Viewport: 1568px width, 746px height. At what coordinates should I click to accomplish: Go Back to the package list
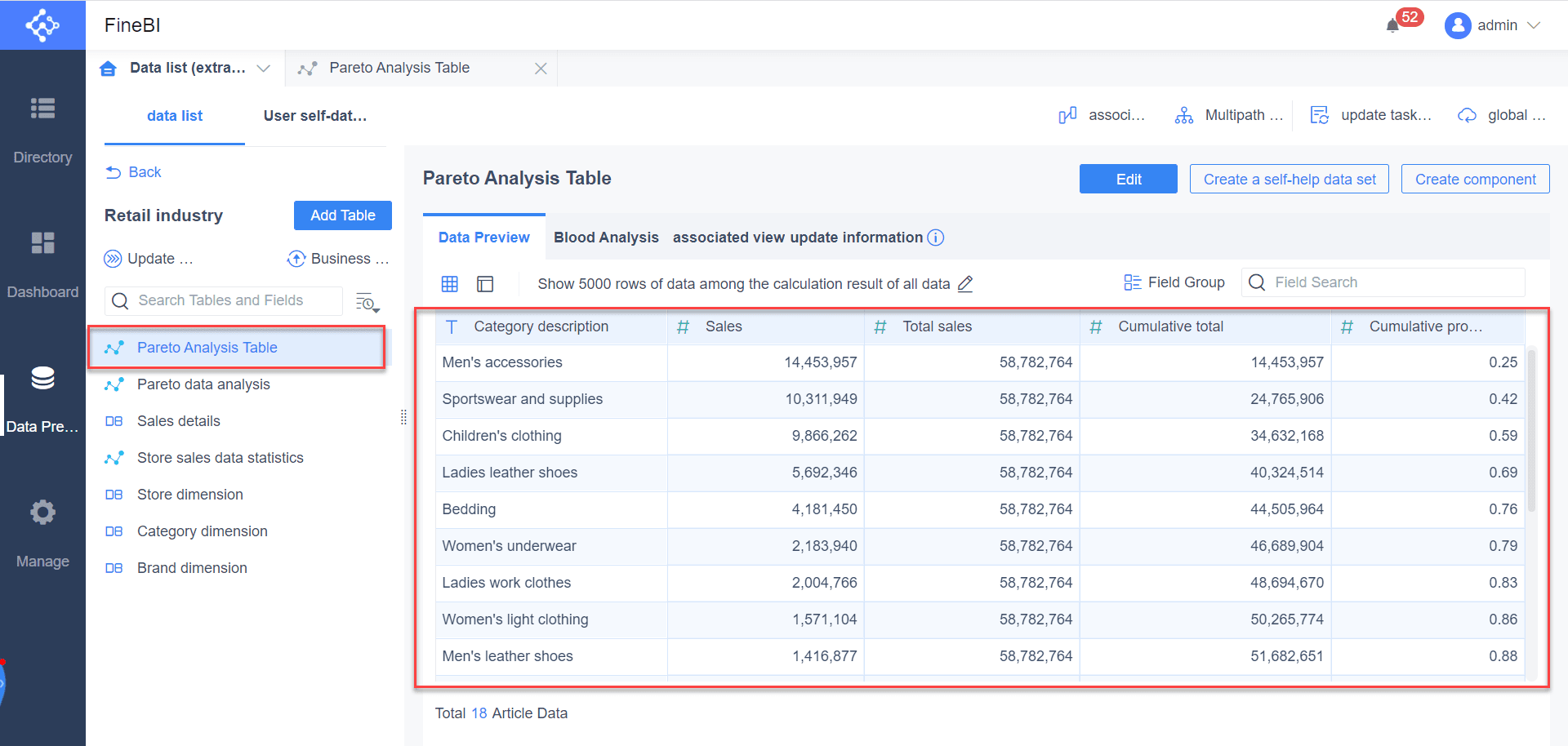(134, 172)
